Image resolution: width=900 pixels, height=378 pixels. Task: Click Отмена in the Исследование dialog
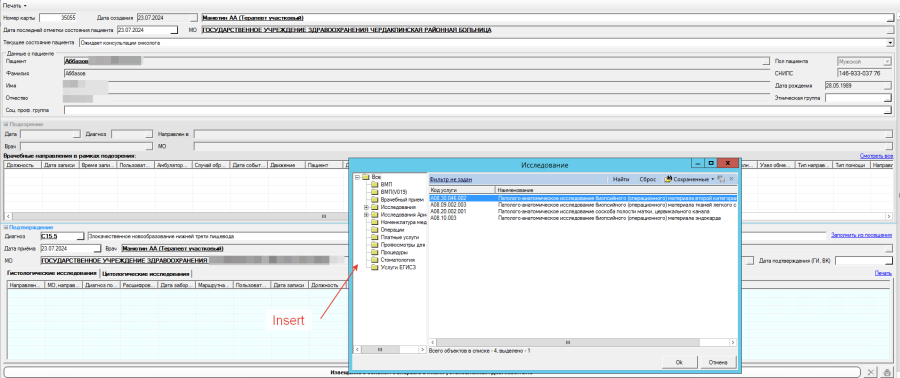click(718, 362)
